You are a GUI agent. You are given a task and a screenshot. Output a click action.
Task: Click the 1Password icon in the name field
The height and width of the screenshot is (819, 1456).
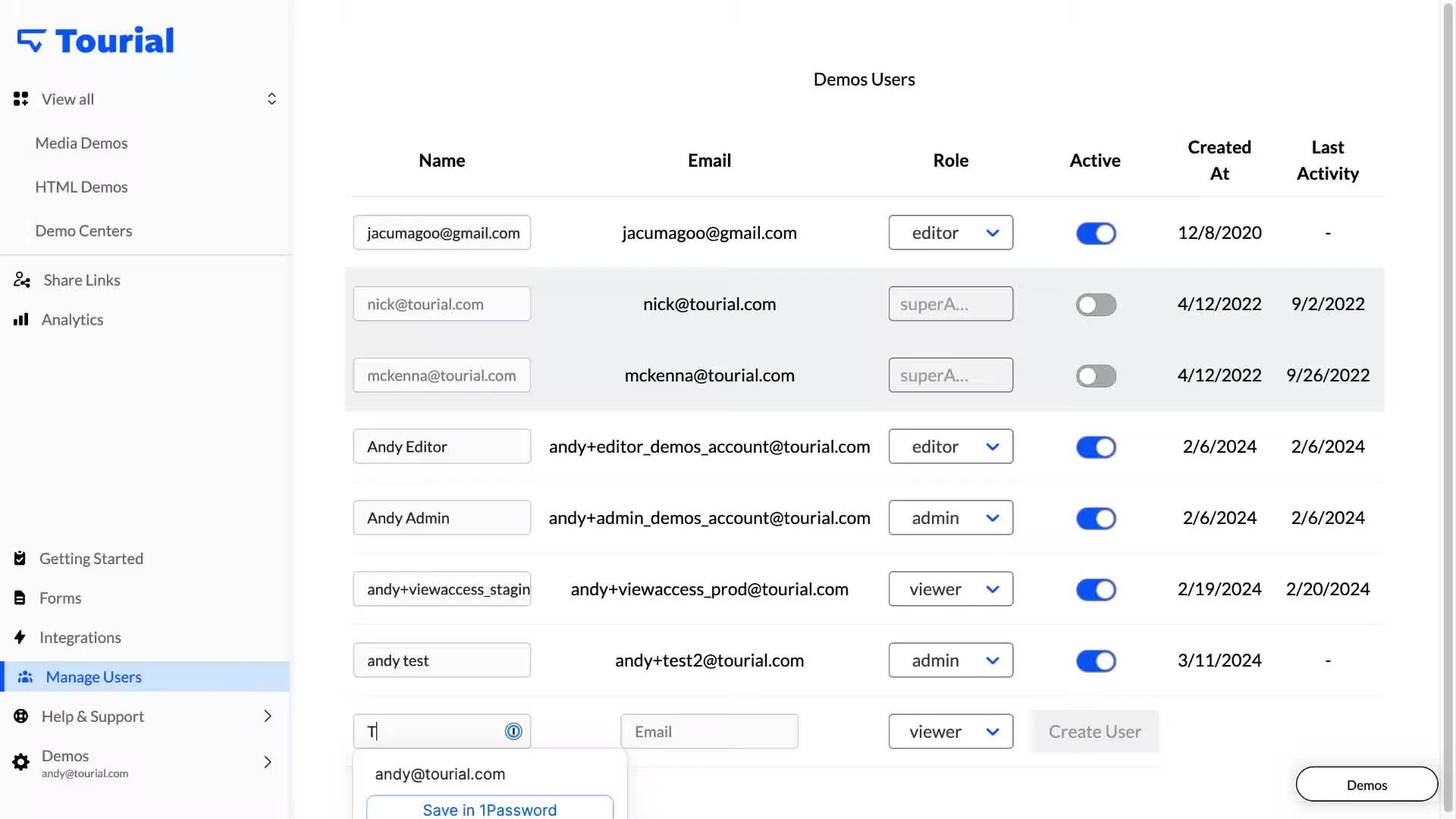[513, 731]
